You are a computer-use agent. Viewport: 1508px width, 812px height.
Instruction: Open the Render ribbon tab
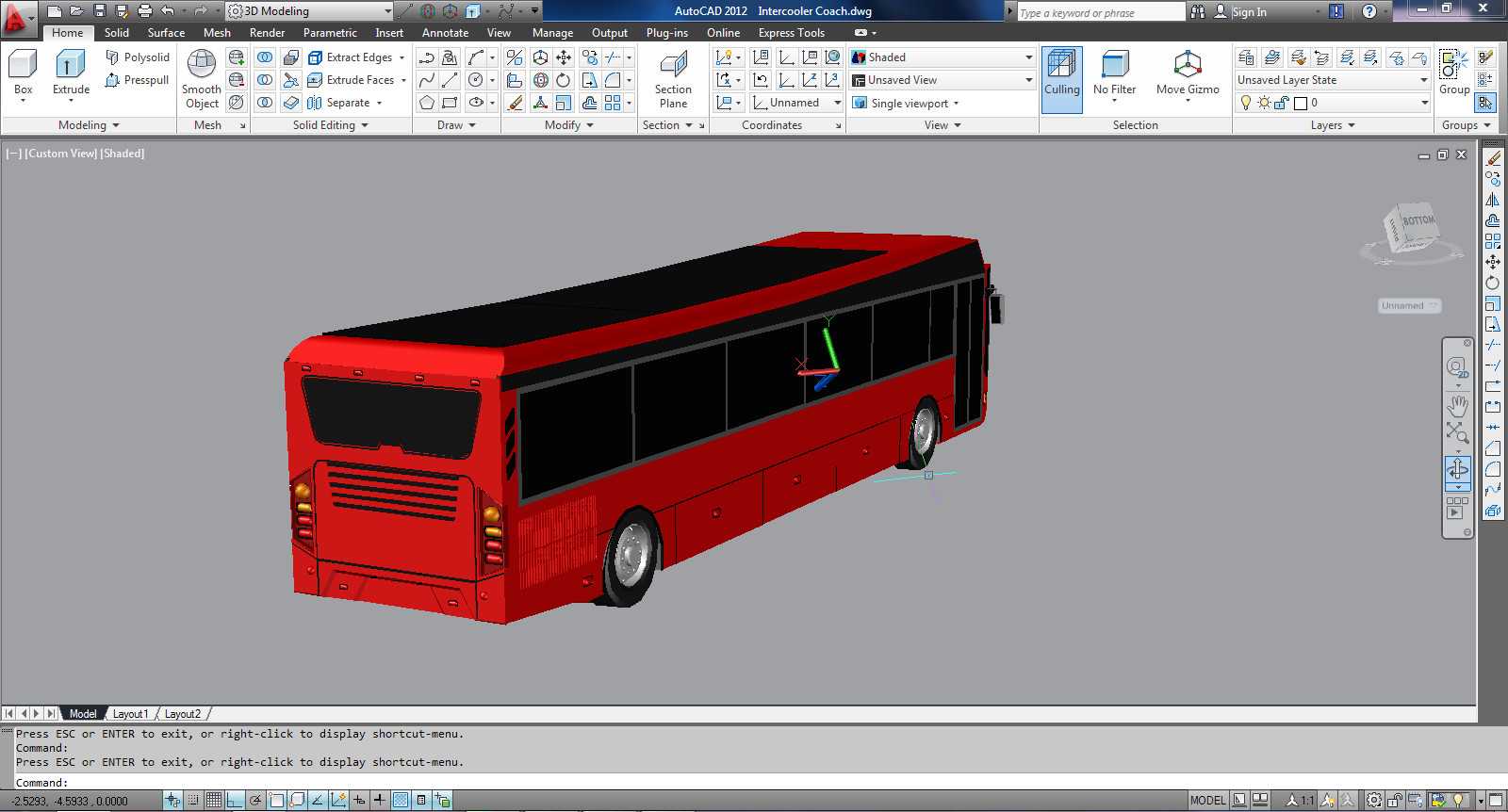click(x=267, y=33)
